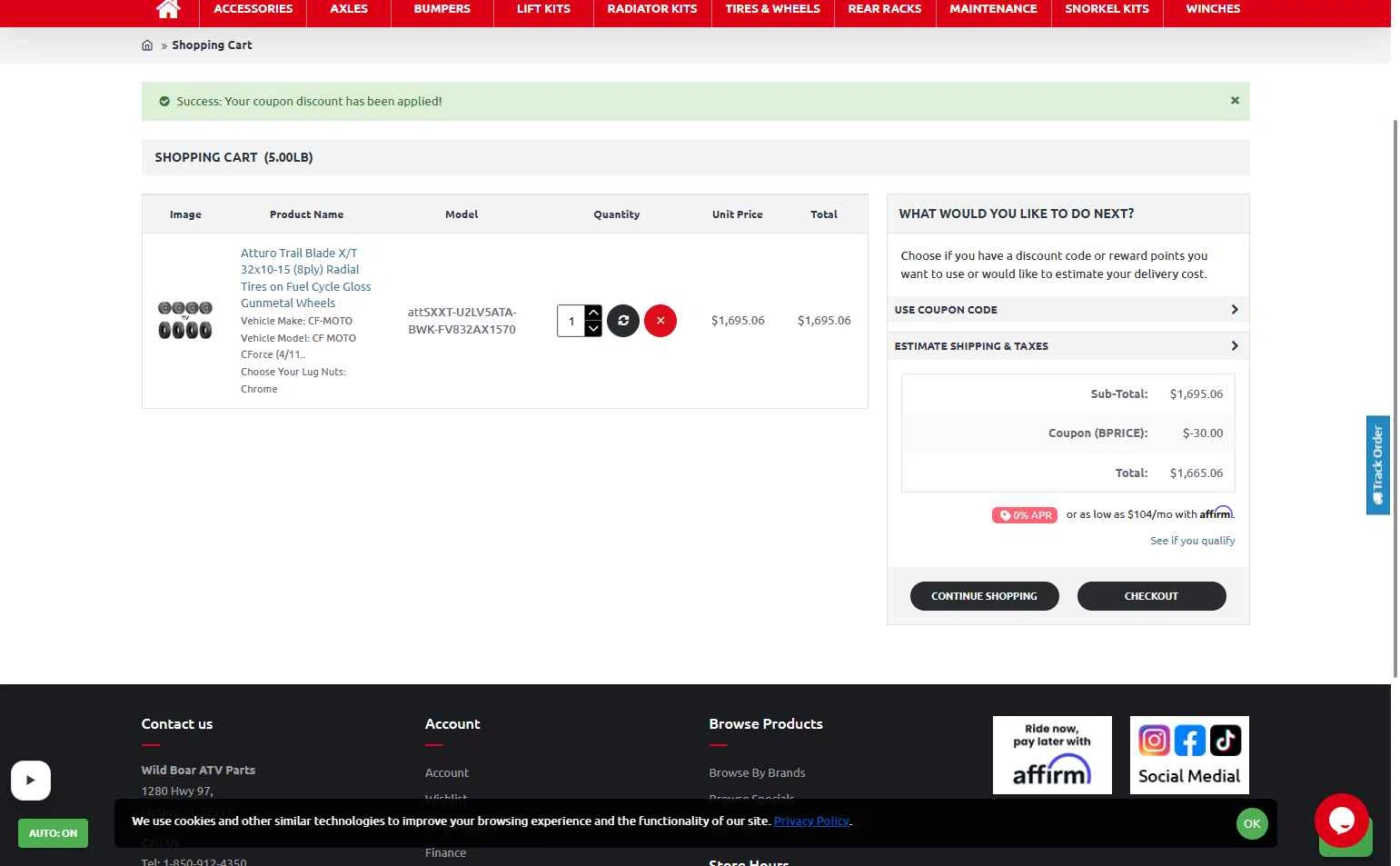Accept cookies with the OK button

1252,824
